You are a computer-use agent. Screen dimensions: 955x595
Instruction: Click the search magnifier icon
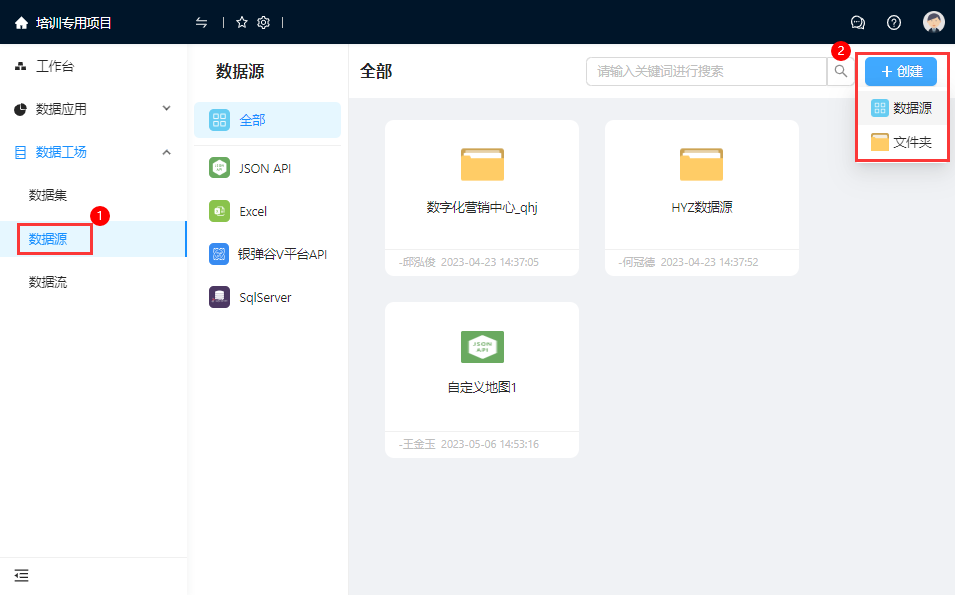pyautogui.click(x=841, y=71)
